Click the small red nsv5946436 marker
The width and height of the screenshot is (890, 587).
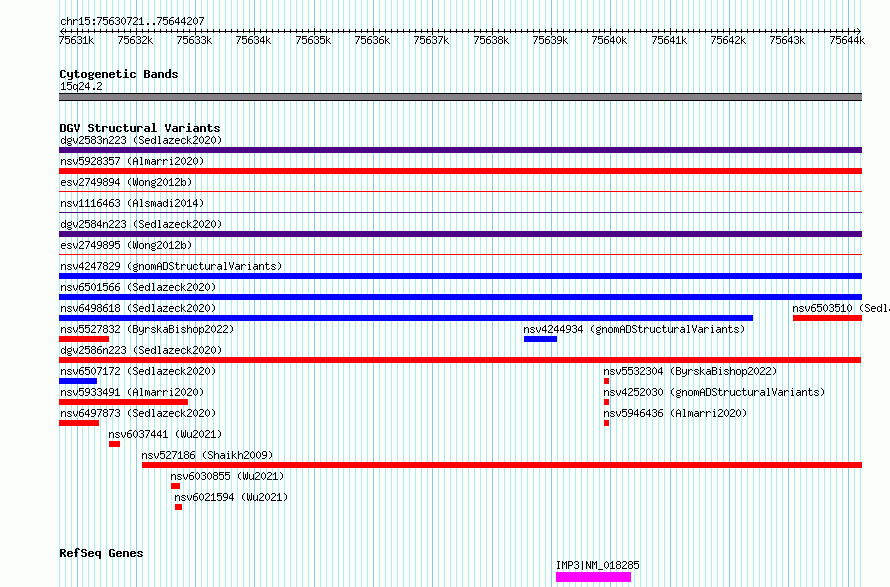pyautogui.click(x=606, y=423)
